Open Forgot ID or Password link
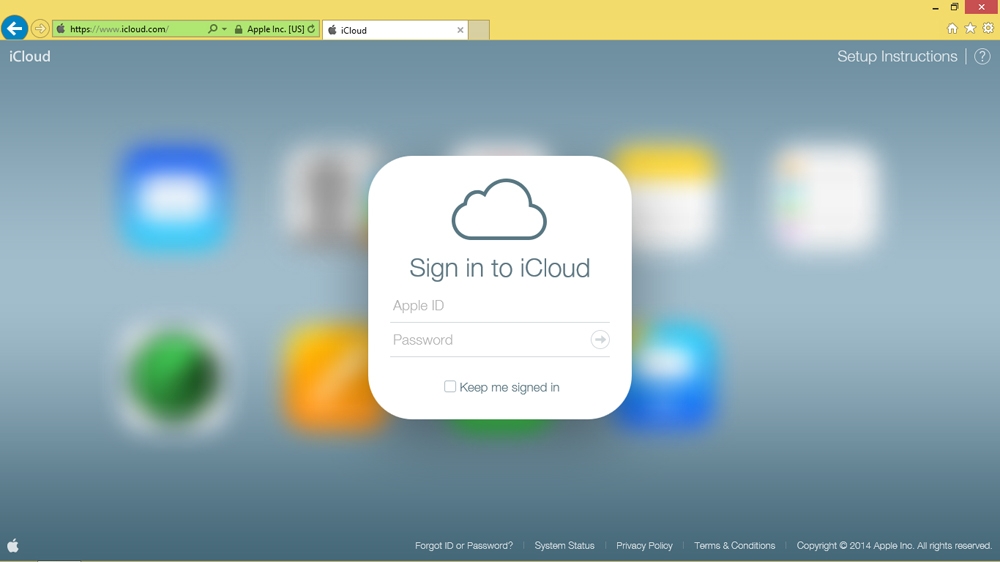Screen dimensions: 1000x562 point(464,545)
